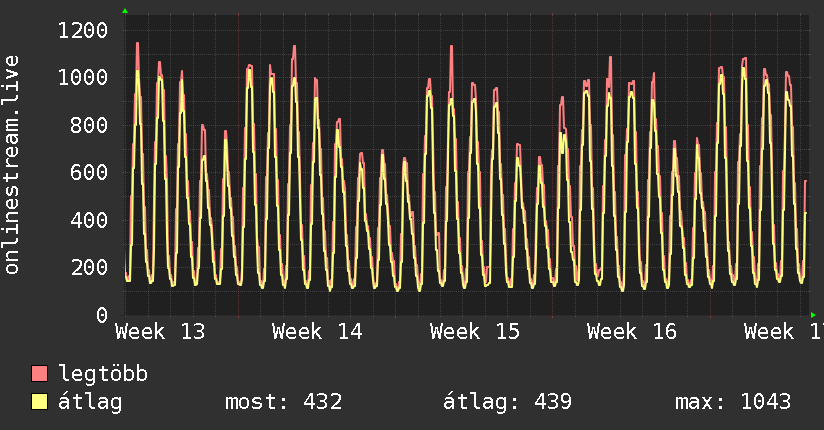The image size is (824, 430).
Task: Click the 1000 y-axis tick label
Action: click(83, 78)
